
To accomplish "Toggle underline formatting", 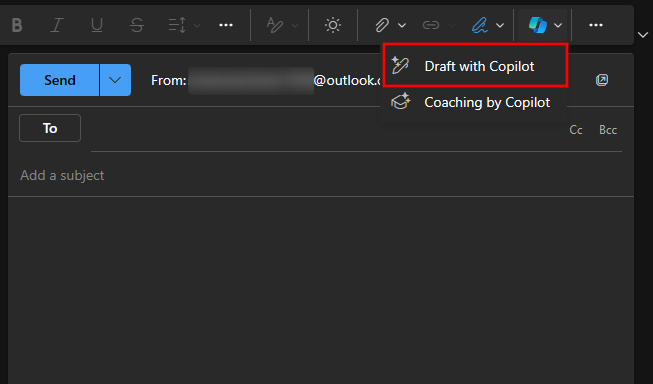I will point(97,25).
